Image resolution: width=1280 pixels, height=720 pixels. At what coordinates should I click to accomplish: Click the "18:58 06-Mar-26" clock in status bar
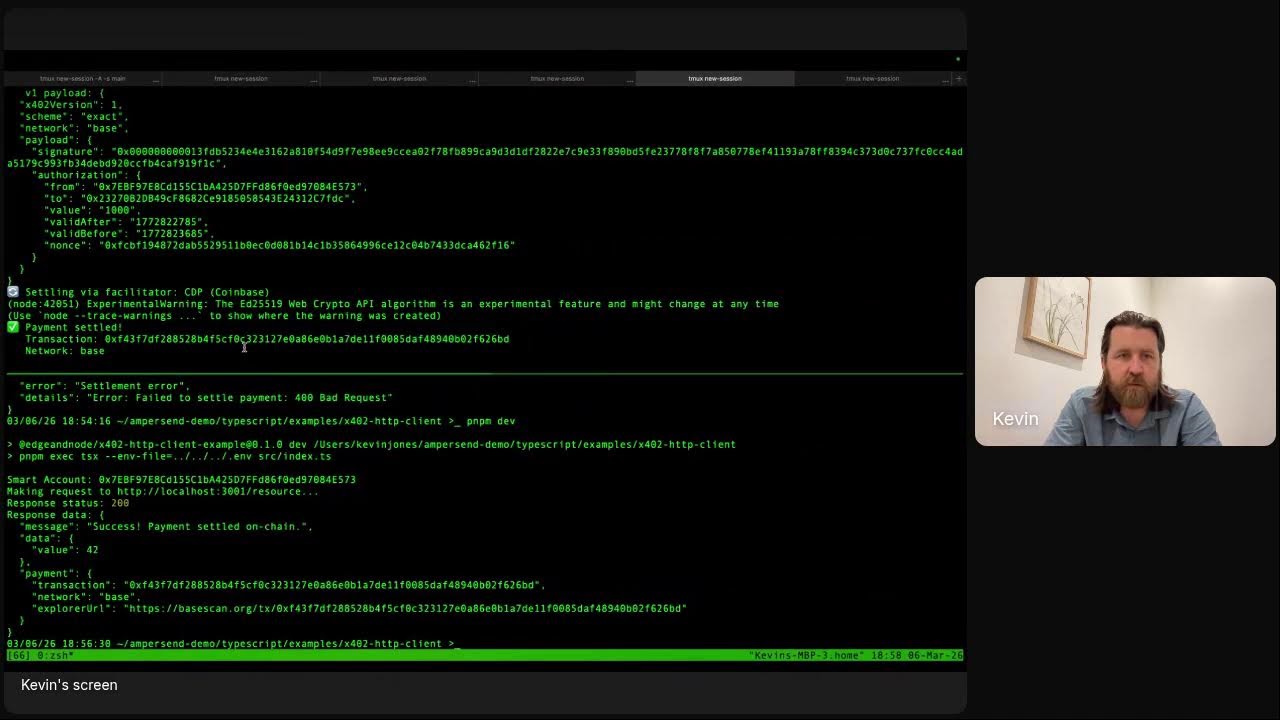917,655
